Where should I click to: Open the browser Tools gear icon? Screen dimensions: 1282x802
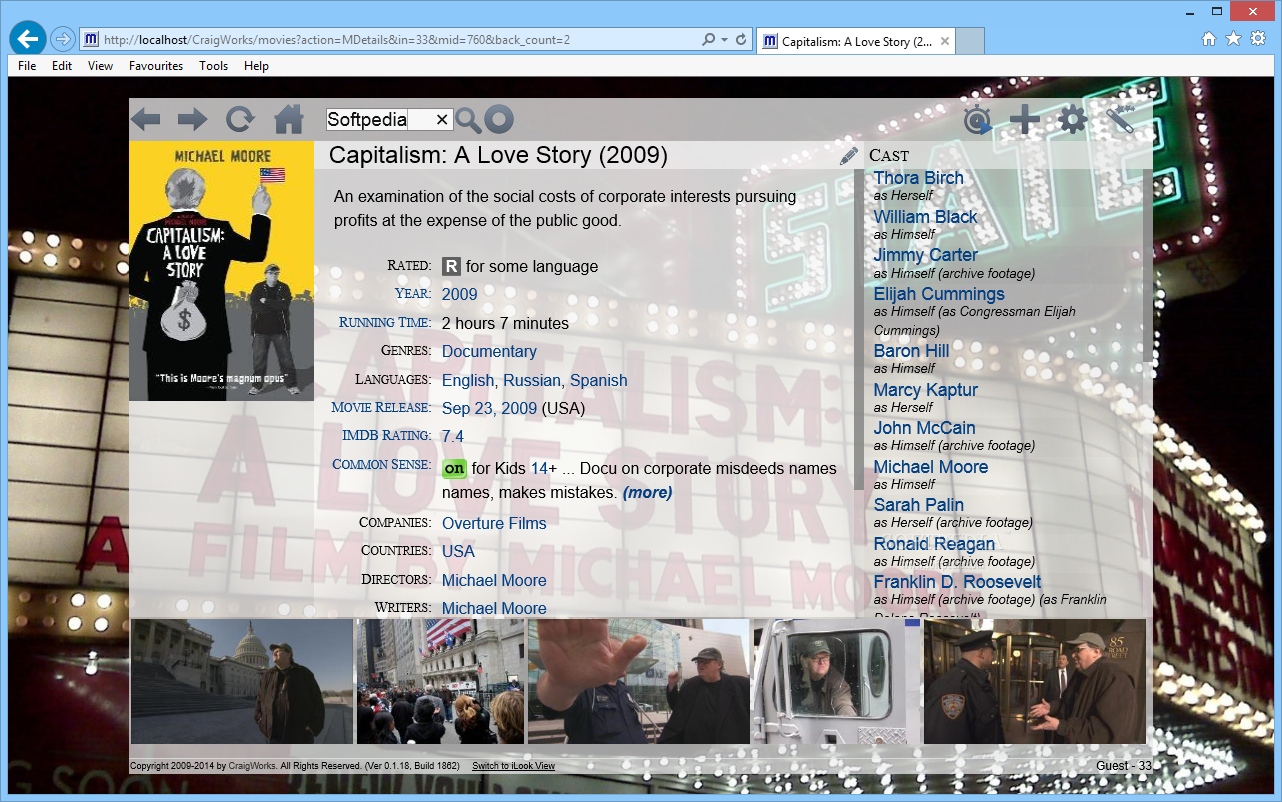(1257, 39)
